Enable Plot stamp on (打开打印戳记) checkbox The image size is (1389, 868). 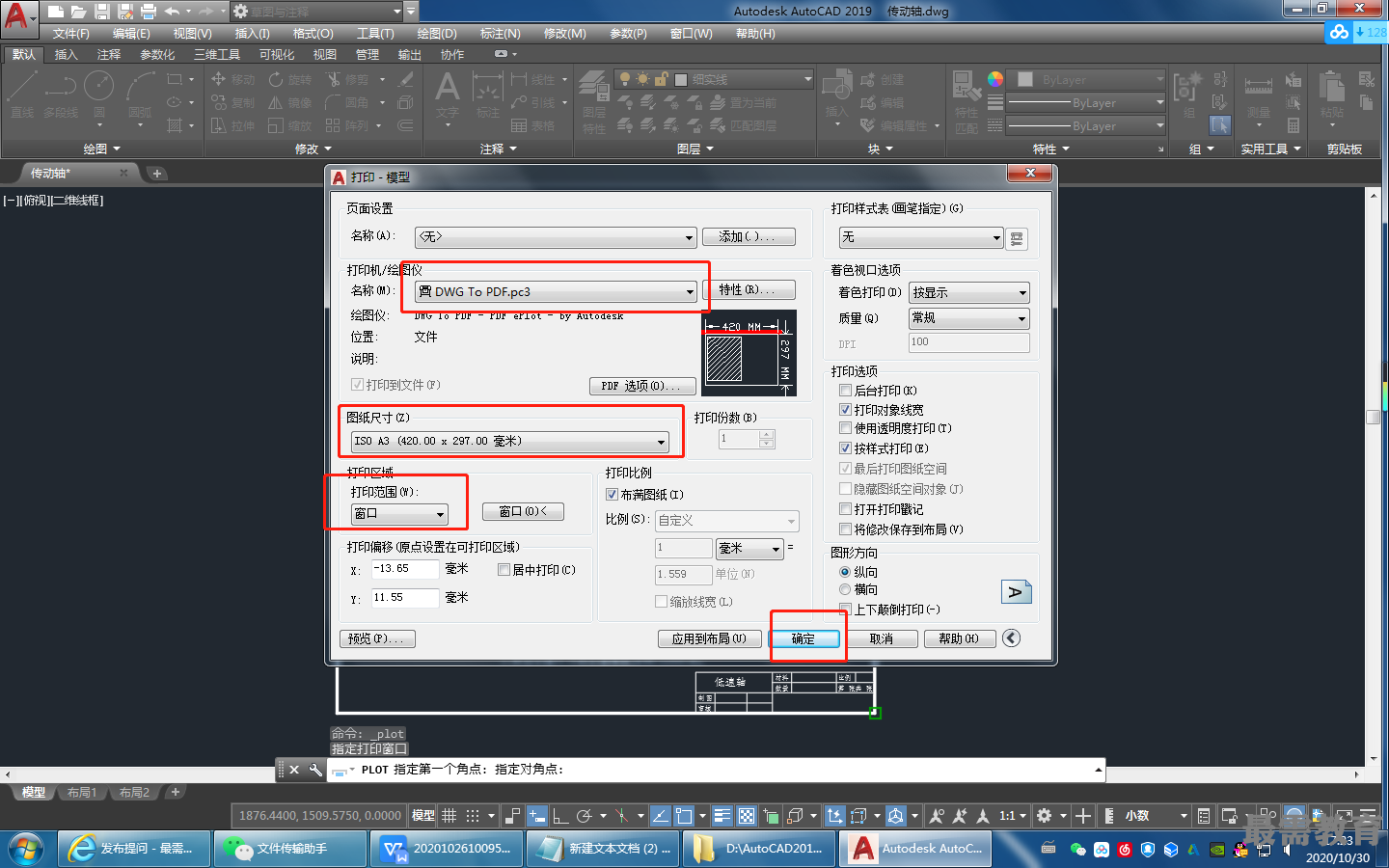[845, 509]
